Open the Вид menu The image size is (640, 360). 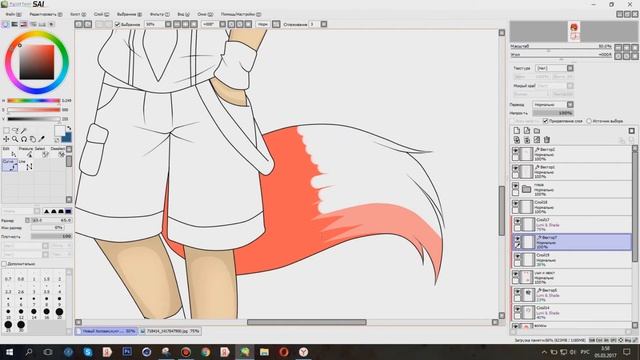tap(183, 14)
